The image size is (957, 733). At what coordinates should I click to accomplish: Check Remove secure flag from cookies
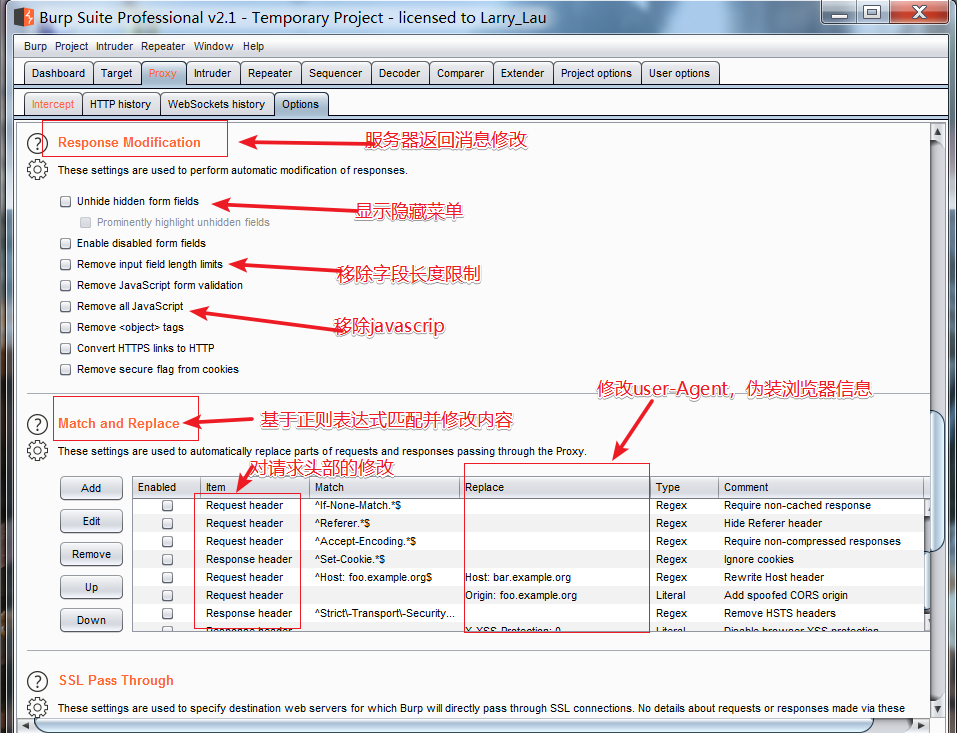pyautogui.click(x=65, y=370)
